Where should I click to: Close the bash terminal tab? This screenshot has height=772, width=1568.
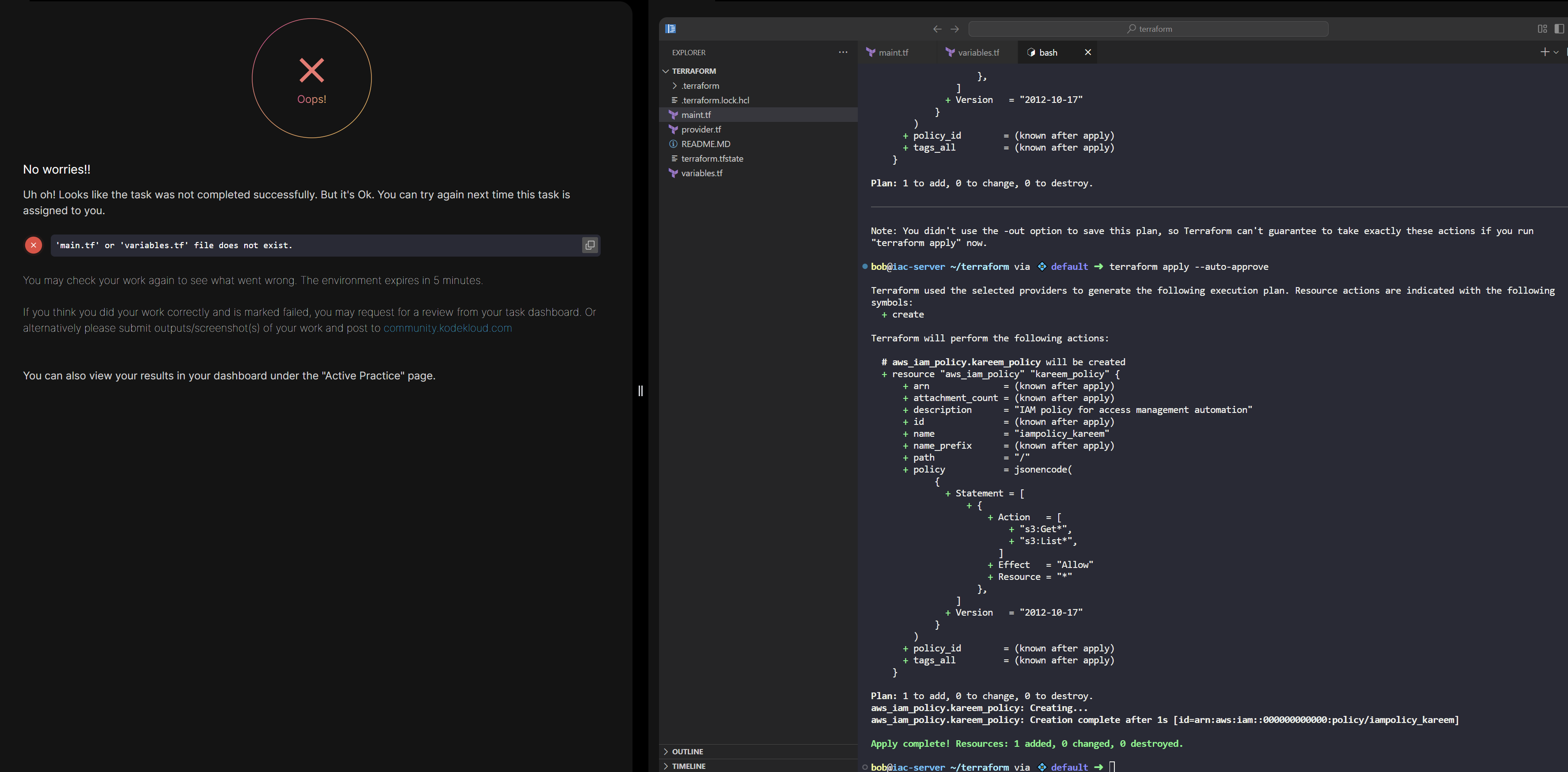(1088, 53)
